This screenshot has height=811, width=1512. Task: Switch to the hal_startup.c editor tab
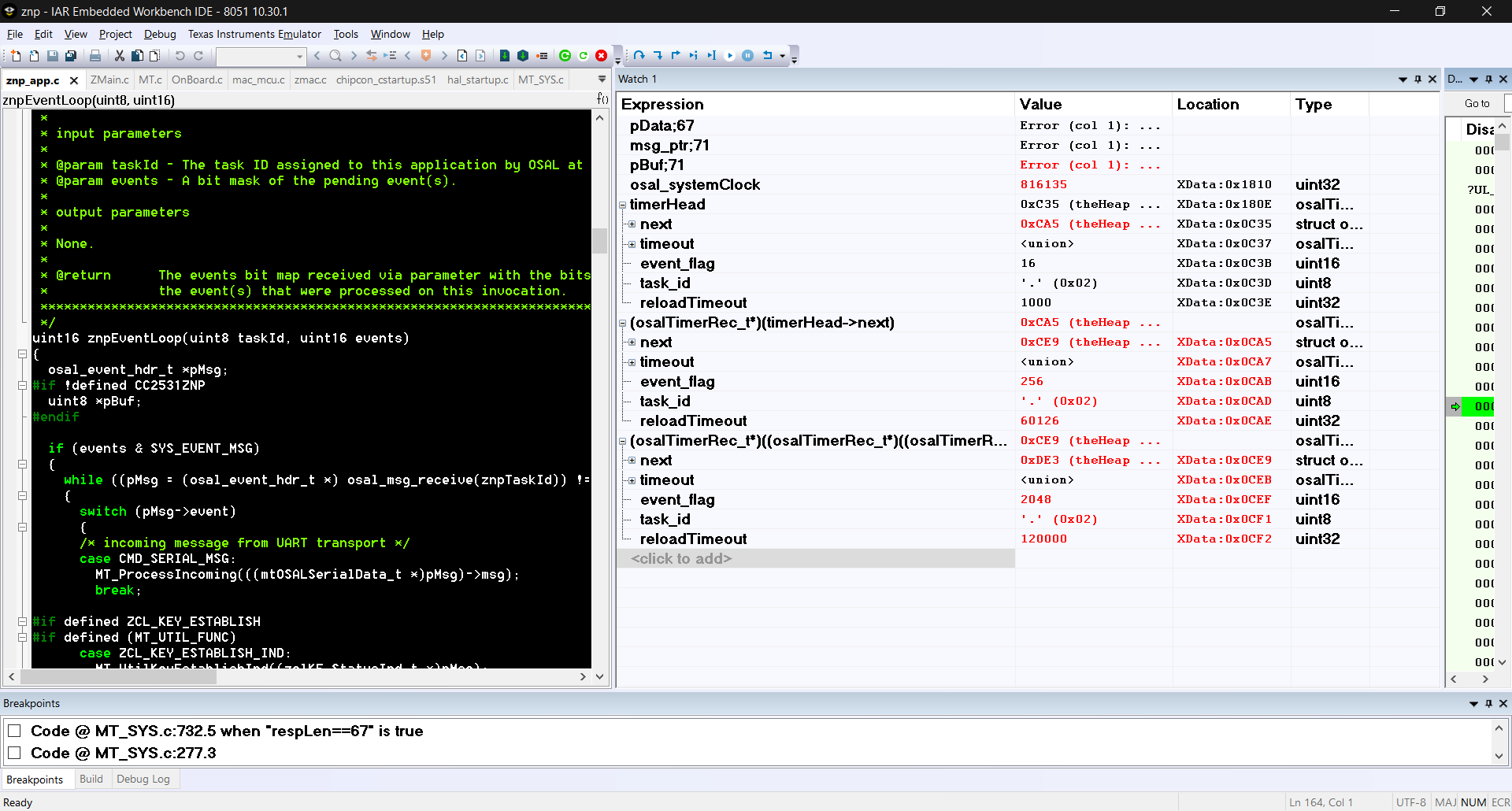[x=478, y=80]
